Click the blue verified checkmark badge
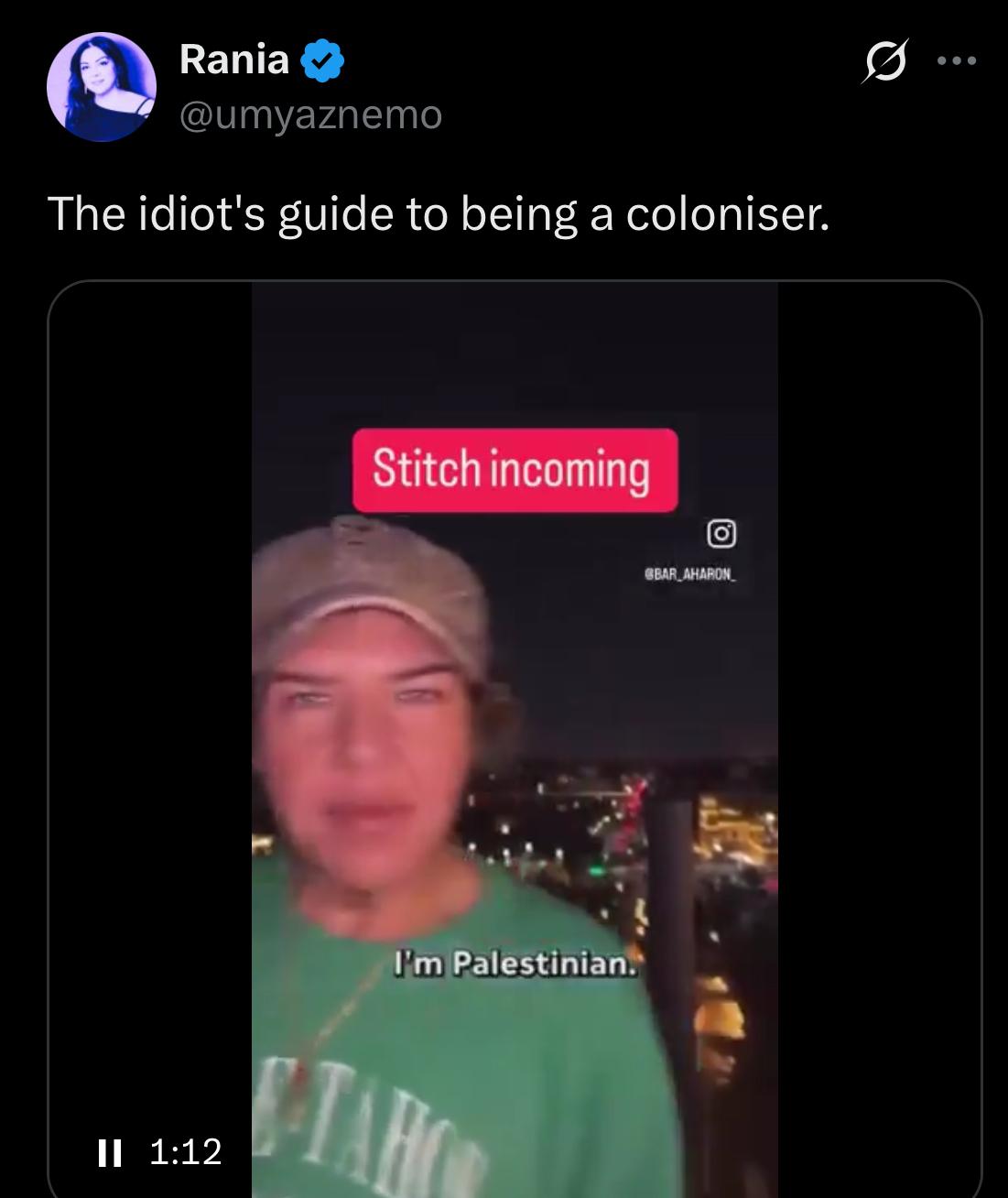The height and width of the screenshot is (1198, 1008). (x=322, y=60)
